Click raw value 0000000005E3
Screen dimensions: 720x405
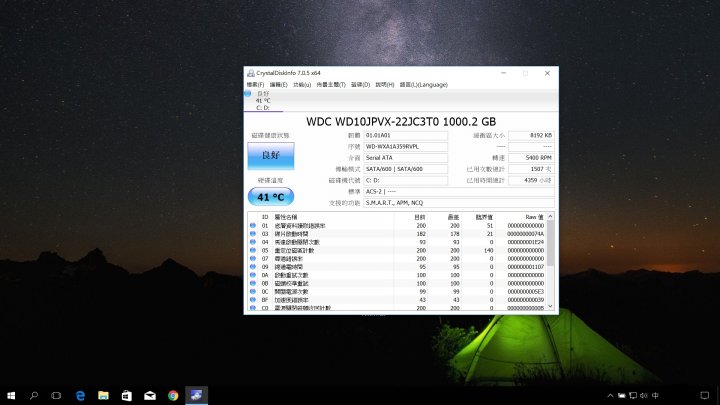click(x=525, y=292)
